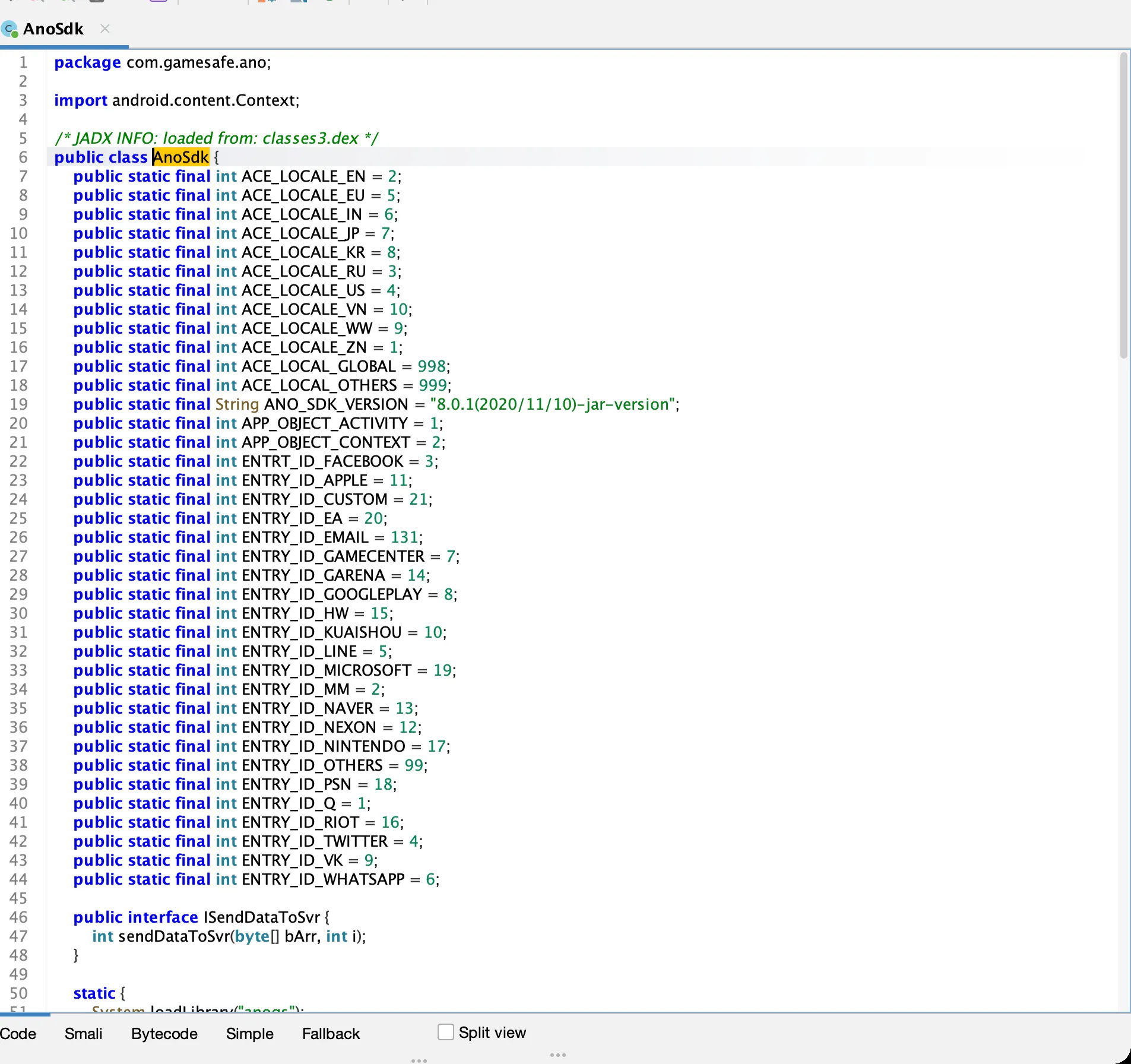Select the AnoSdk editor tab
The height and width of the screenshot is (1064, 1131).
click(x=64, y=29)
